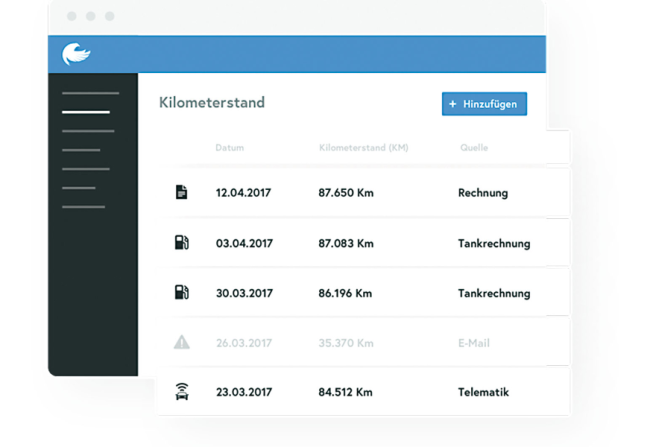Click the white bird logo in header
Image resolution: width=650 pixels, height=447 pixels.
(x=76, y=54)
